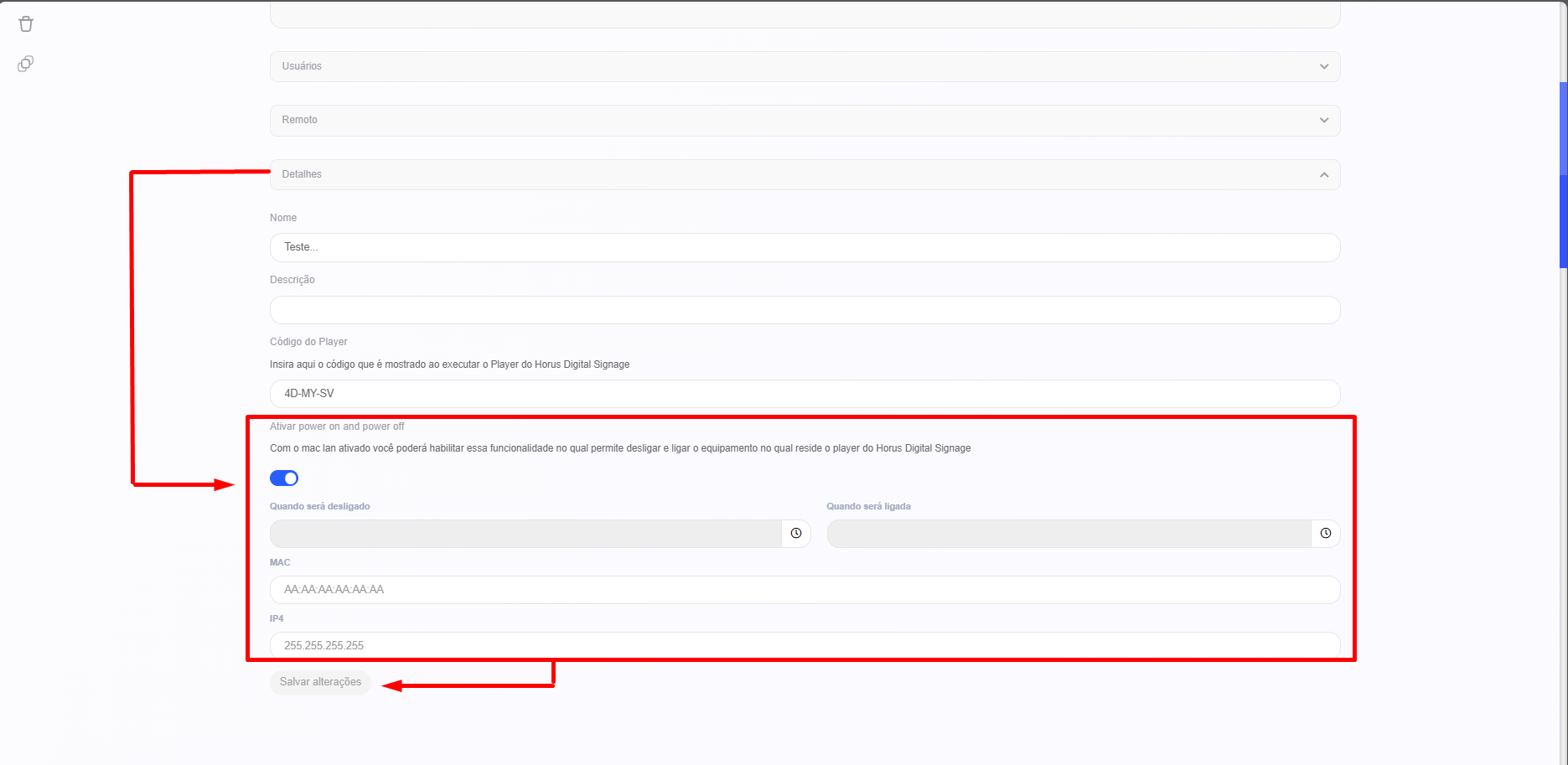Open the clock picker for shutdown time
This screenshot has width=1568, height=765.
[x=796, y=534]
